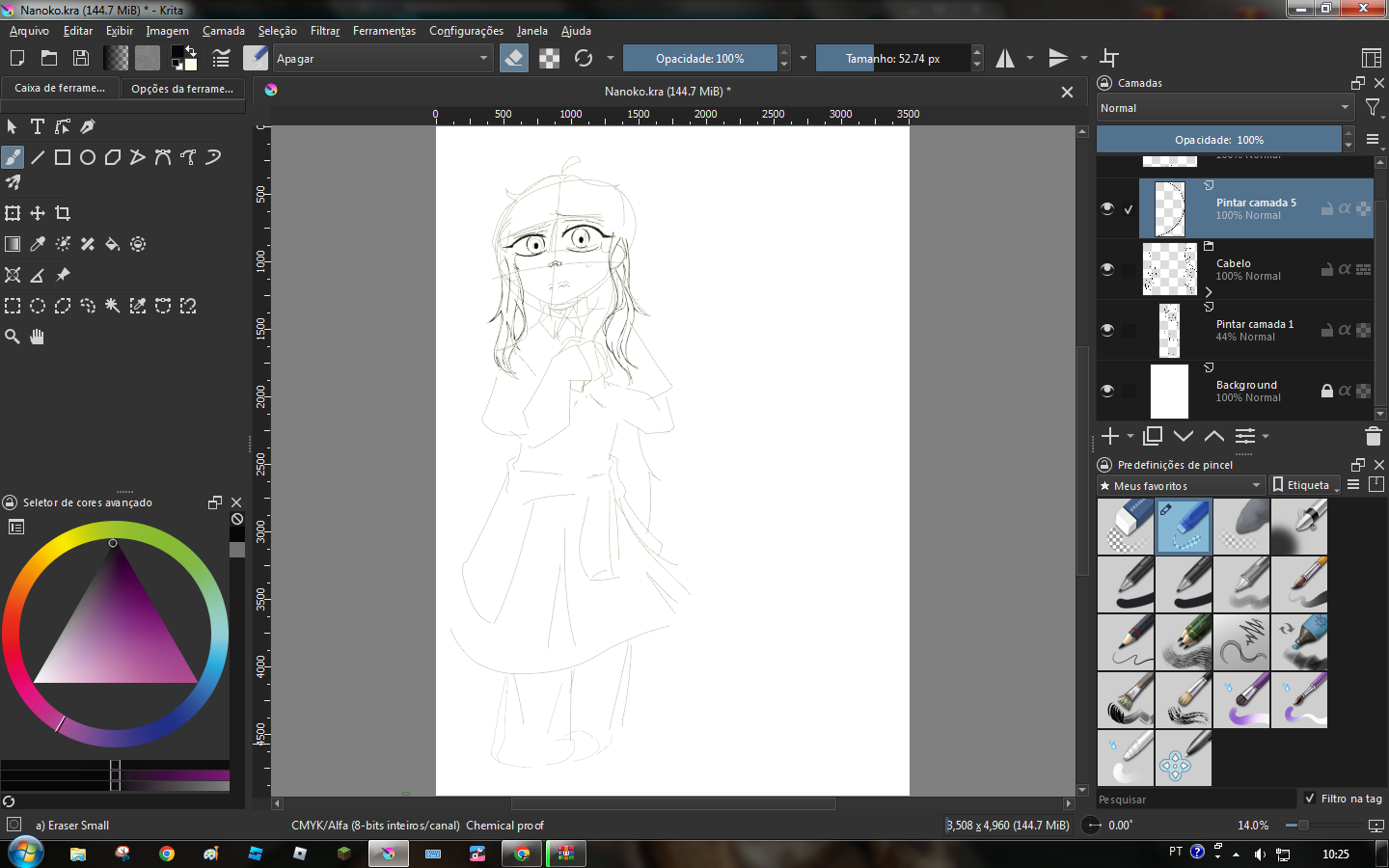Delete layer with trash icon
The image size is (1389, 868).
1373,437
